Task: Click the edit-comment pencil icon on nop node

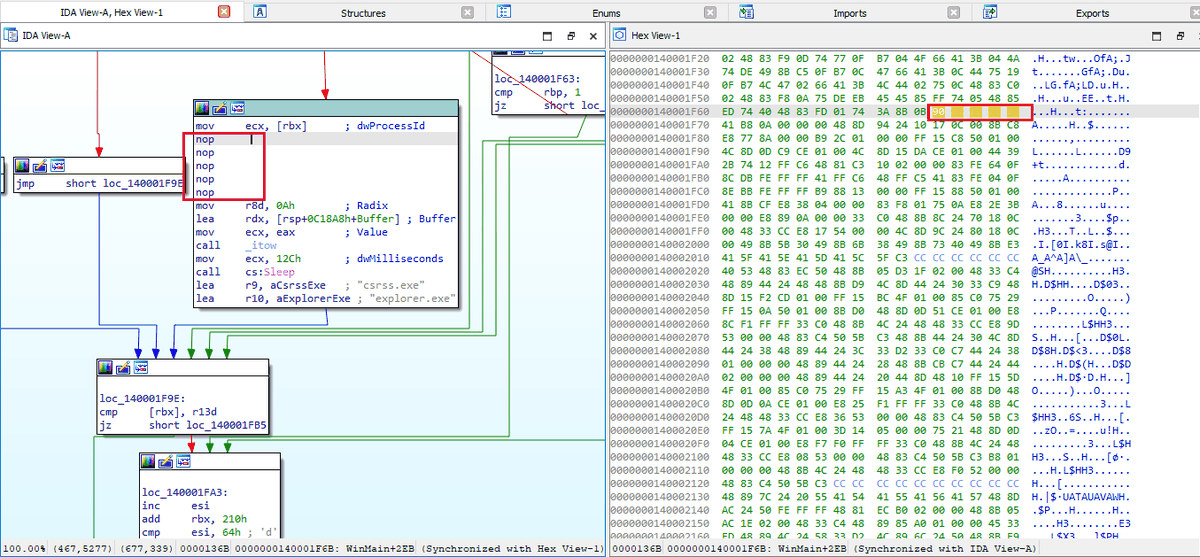Action: (x=220, y=108)
